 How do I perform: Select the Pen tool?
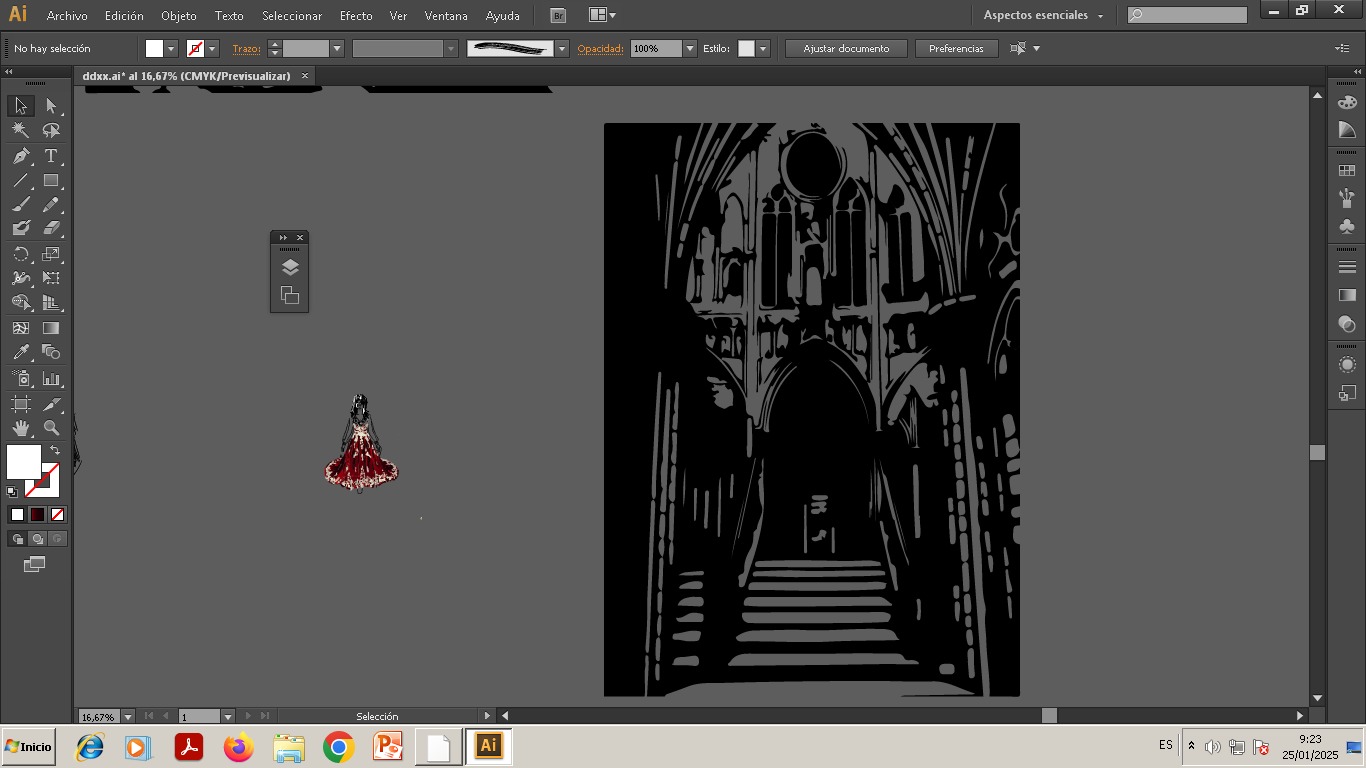(20, 156)
